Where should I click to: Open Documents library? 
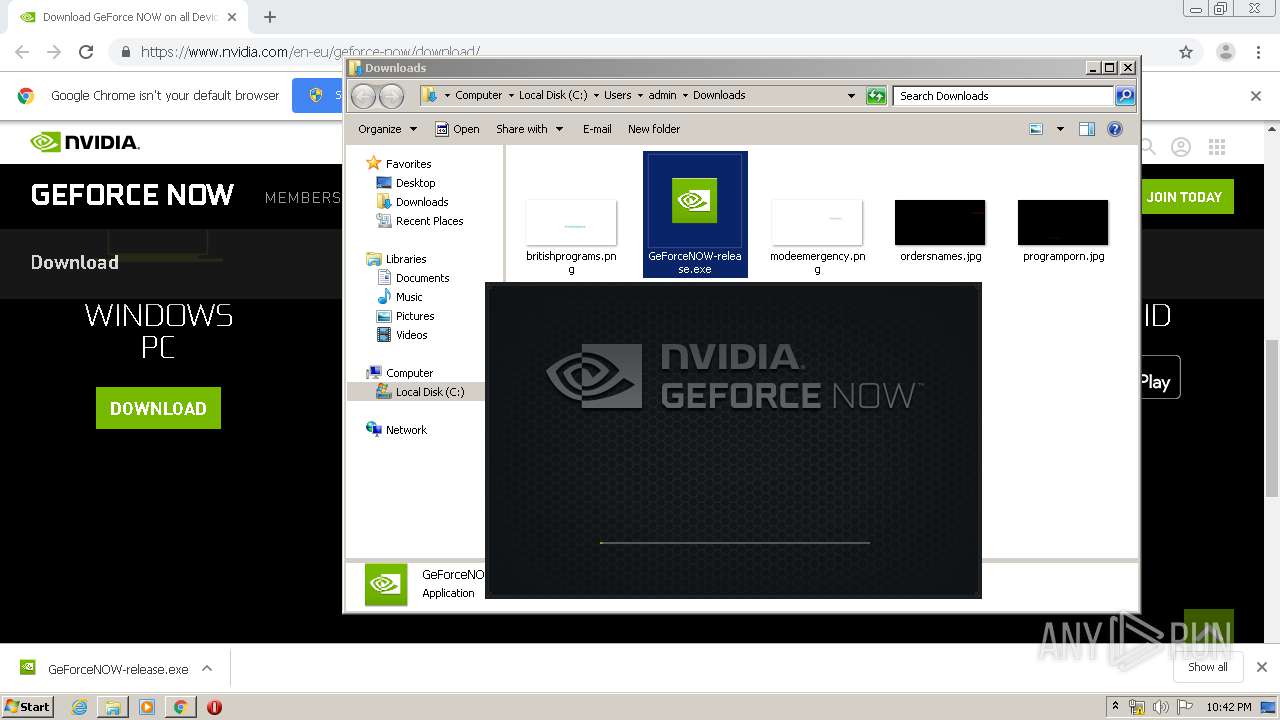click(412, 278)
